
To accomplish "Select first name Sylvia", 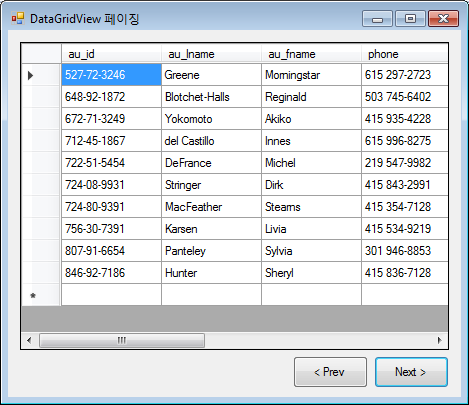I will (311, 251).
